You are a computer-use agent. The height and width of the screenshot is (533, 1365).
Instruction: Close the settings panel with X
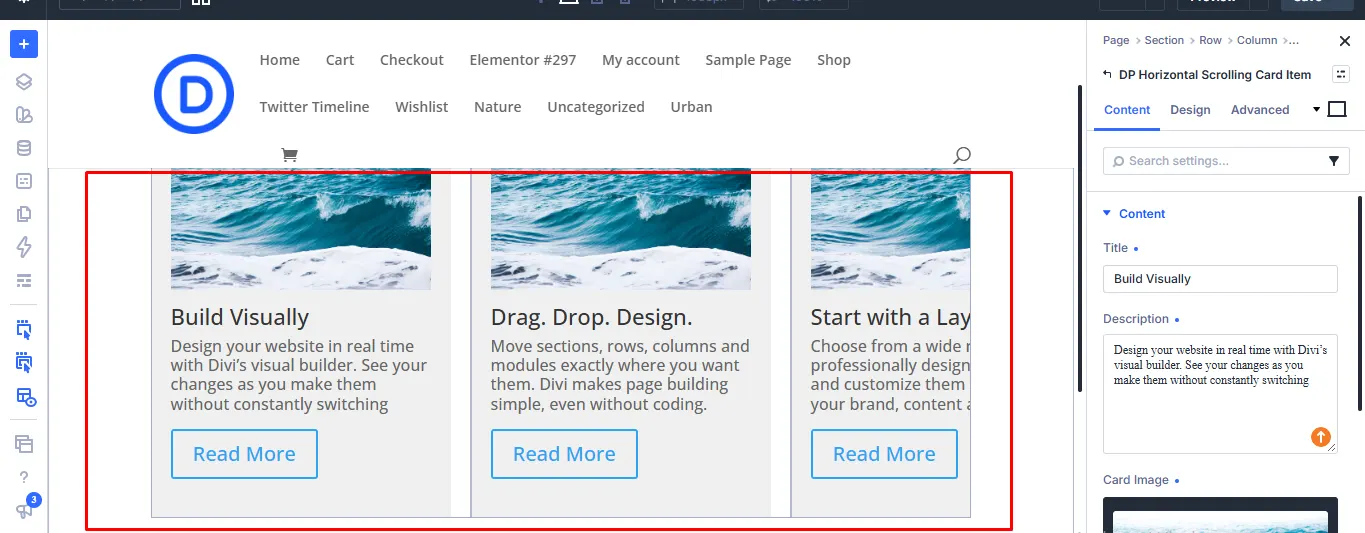click(x=1344, y=41)
